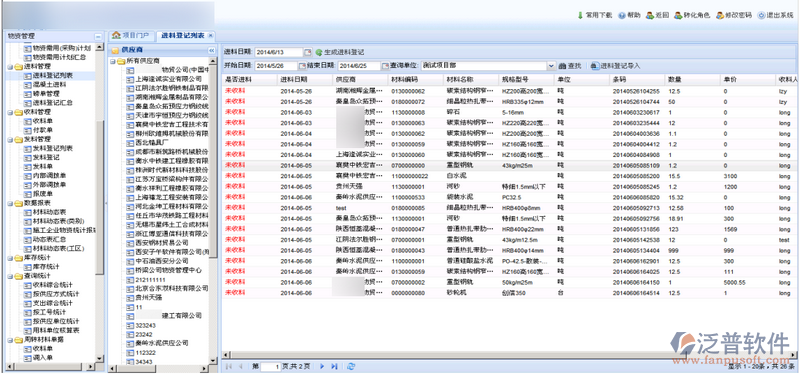Select supplier 贵州天强 in tree

point(148,297)
